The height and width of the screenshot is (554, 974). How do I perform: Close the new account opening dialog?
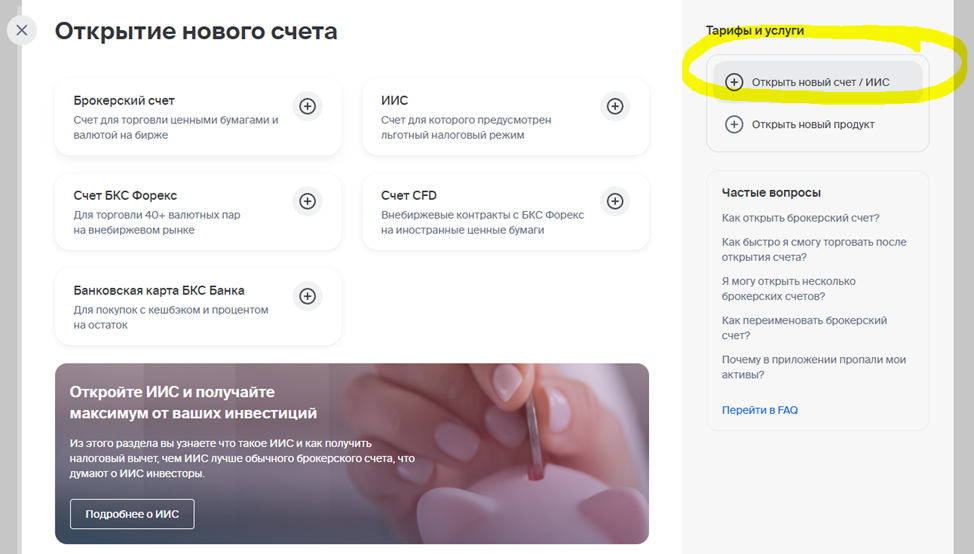pyautogui.click(x=22, y=30)
